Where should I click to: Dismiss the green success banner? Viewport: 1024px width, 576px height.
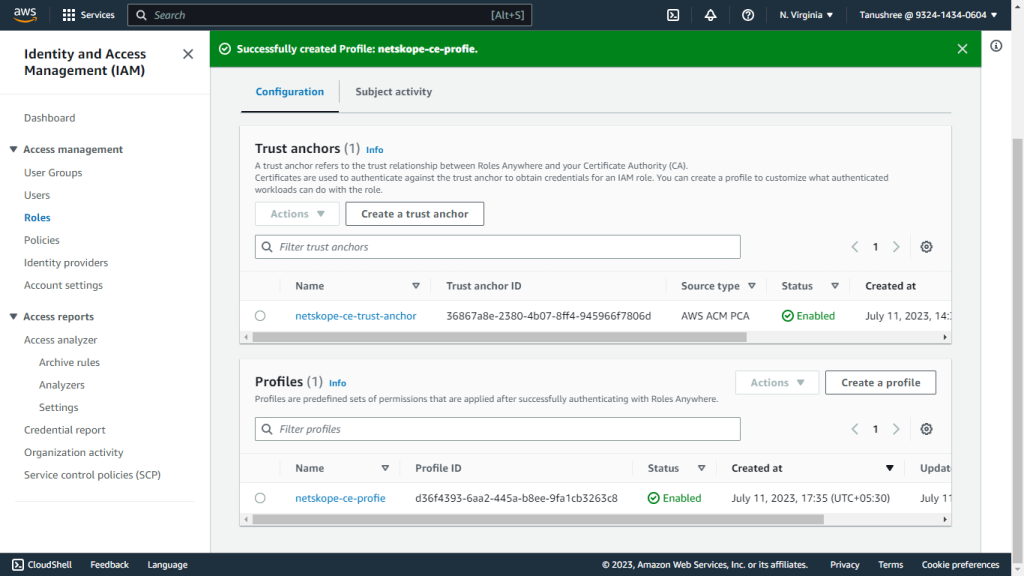(x=962, y=49)
